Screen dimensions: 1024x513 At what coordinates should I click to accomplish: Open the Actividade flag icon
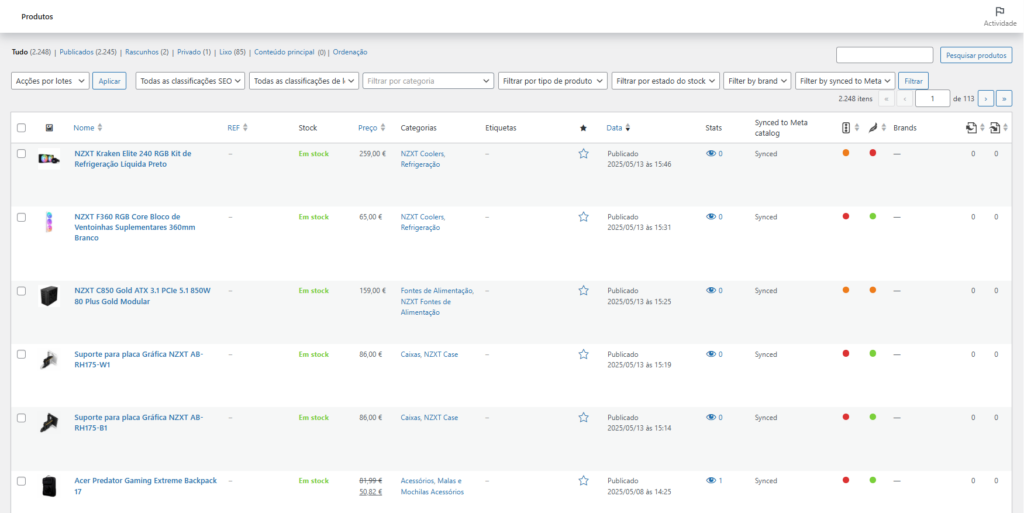[999, 12]
